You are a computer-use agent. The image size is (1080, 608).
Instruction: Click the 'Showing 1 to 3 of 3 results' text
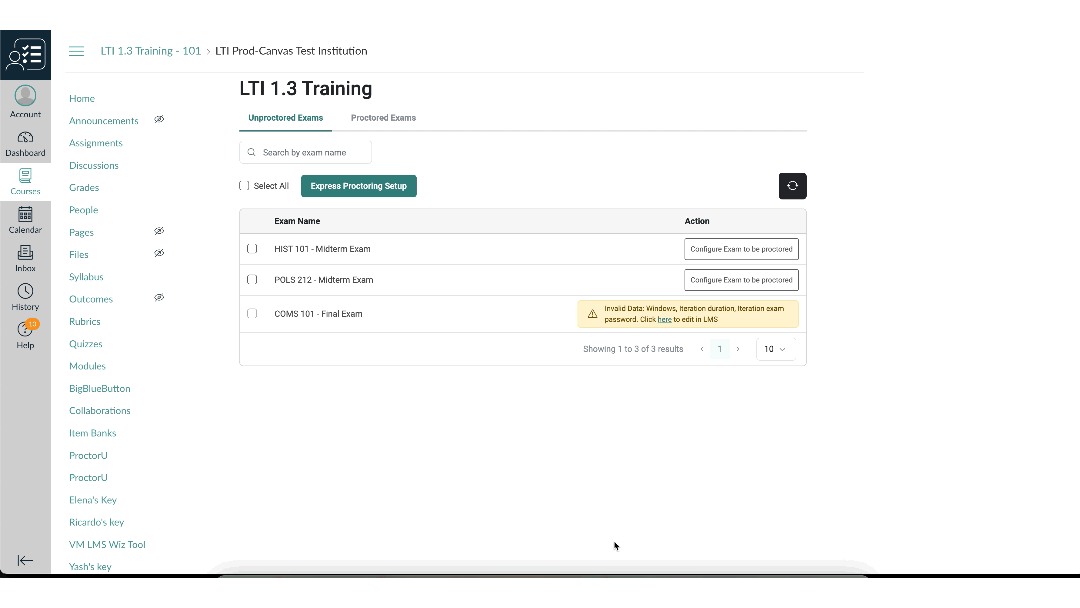pyautogui.click(x=633, y=349)
